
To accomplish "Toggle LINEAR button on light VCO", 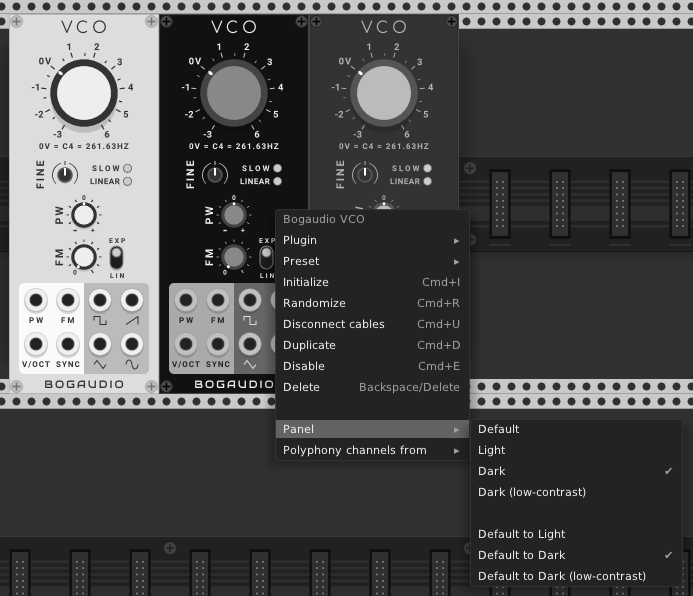I will 127,181.
